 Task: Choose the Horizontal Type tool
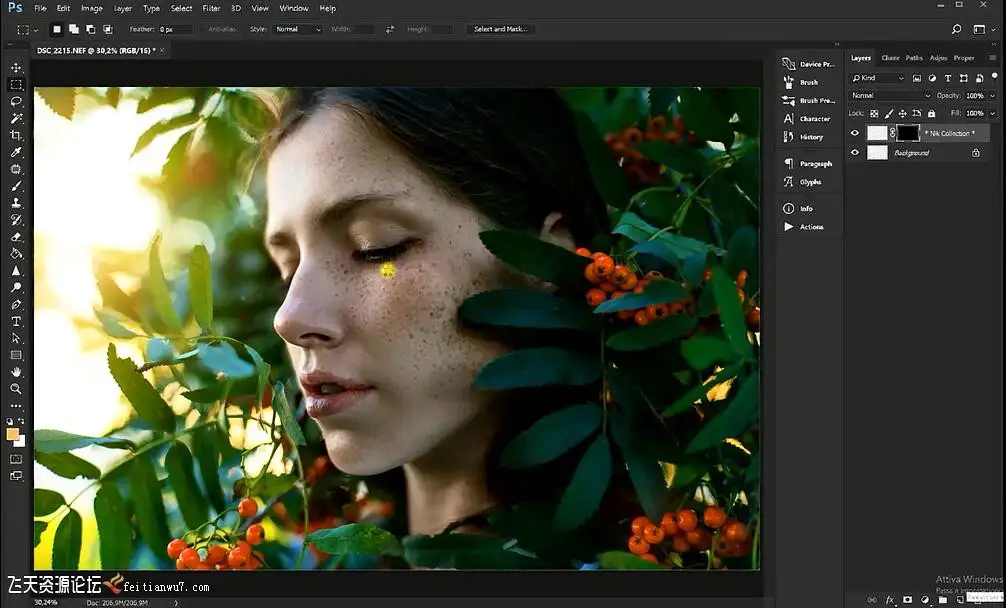[x=16, y=321]
